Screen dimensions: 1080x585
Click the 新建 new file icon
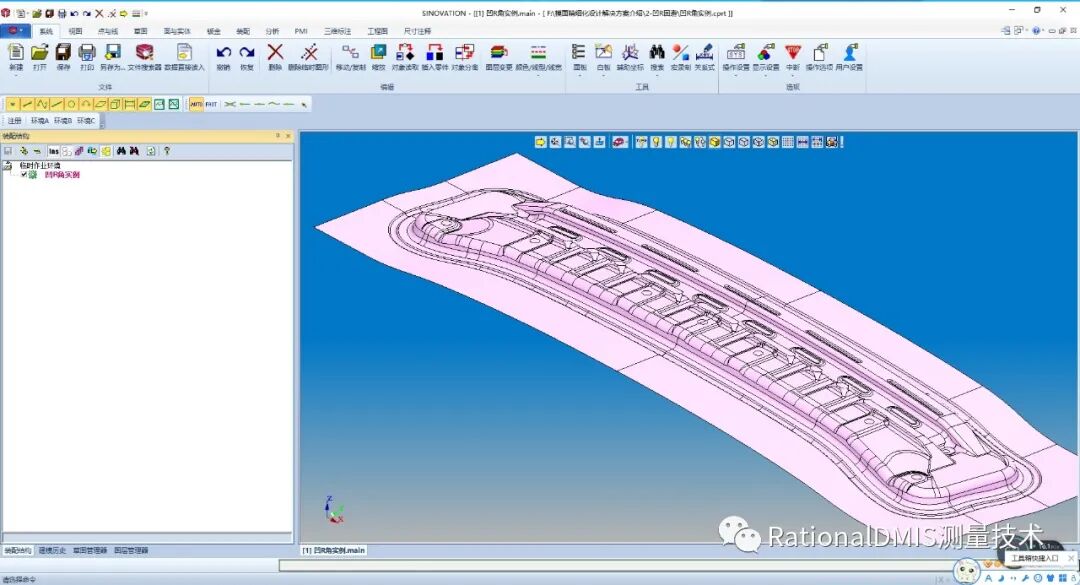point(16,52)
